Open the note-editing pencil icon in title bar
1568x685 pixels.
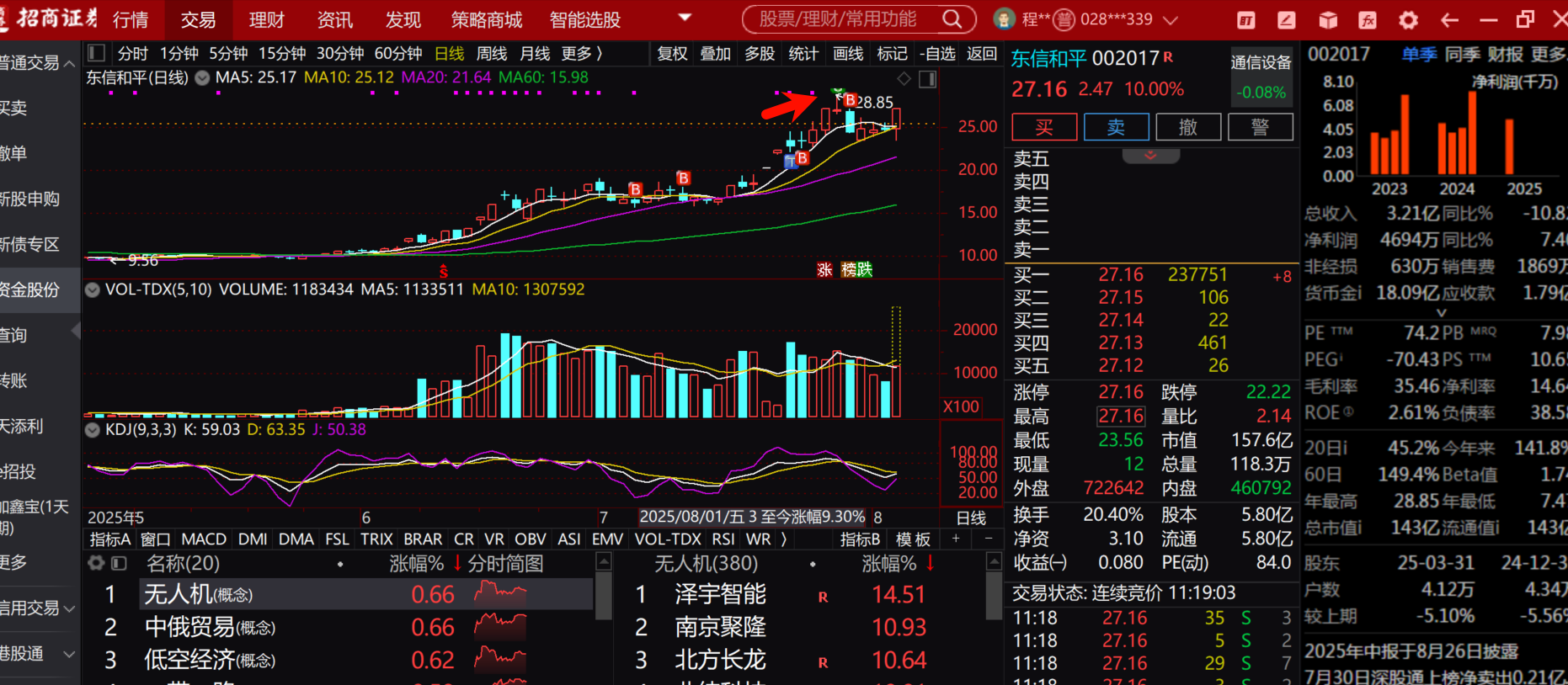tap(1287, 20)
